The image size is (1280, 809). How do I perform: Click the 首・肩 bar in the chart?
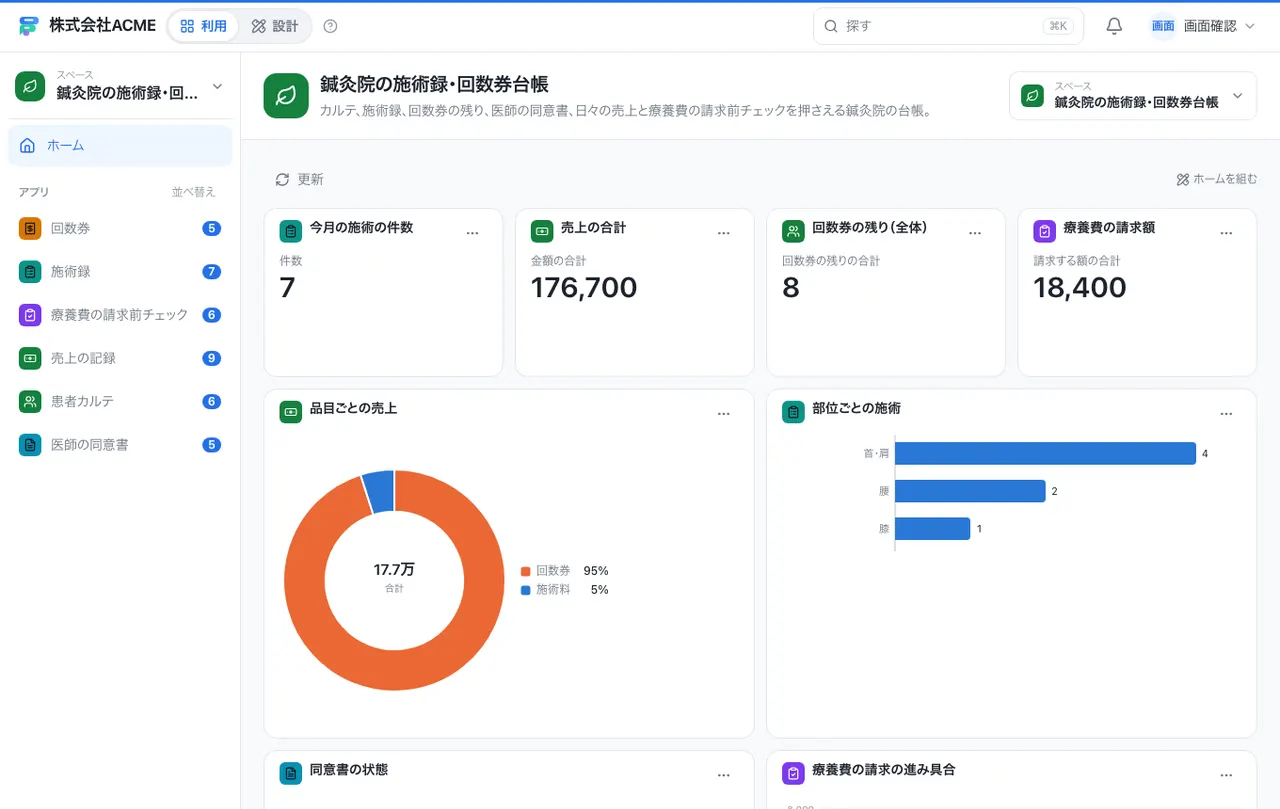click(x=1045, y=453)
